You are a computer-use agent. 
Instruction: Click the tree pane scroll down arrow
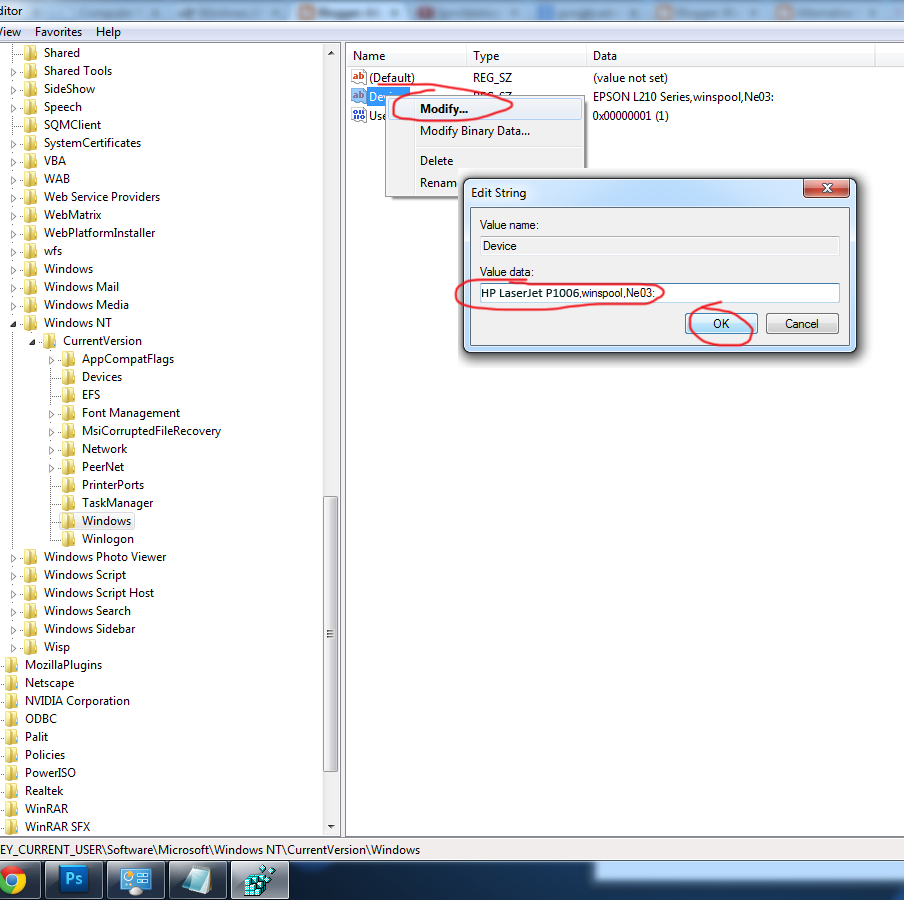click(330, 826)
